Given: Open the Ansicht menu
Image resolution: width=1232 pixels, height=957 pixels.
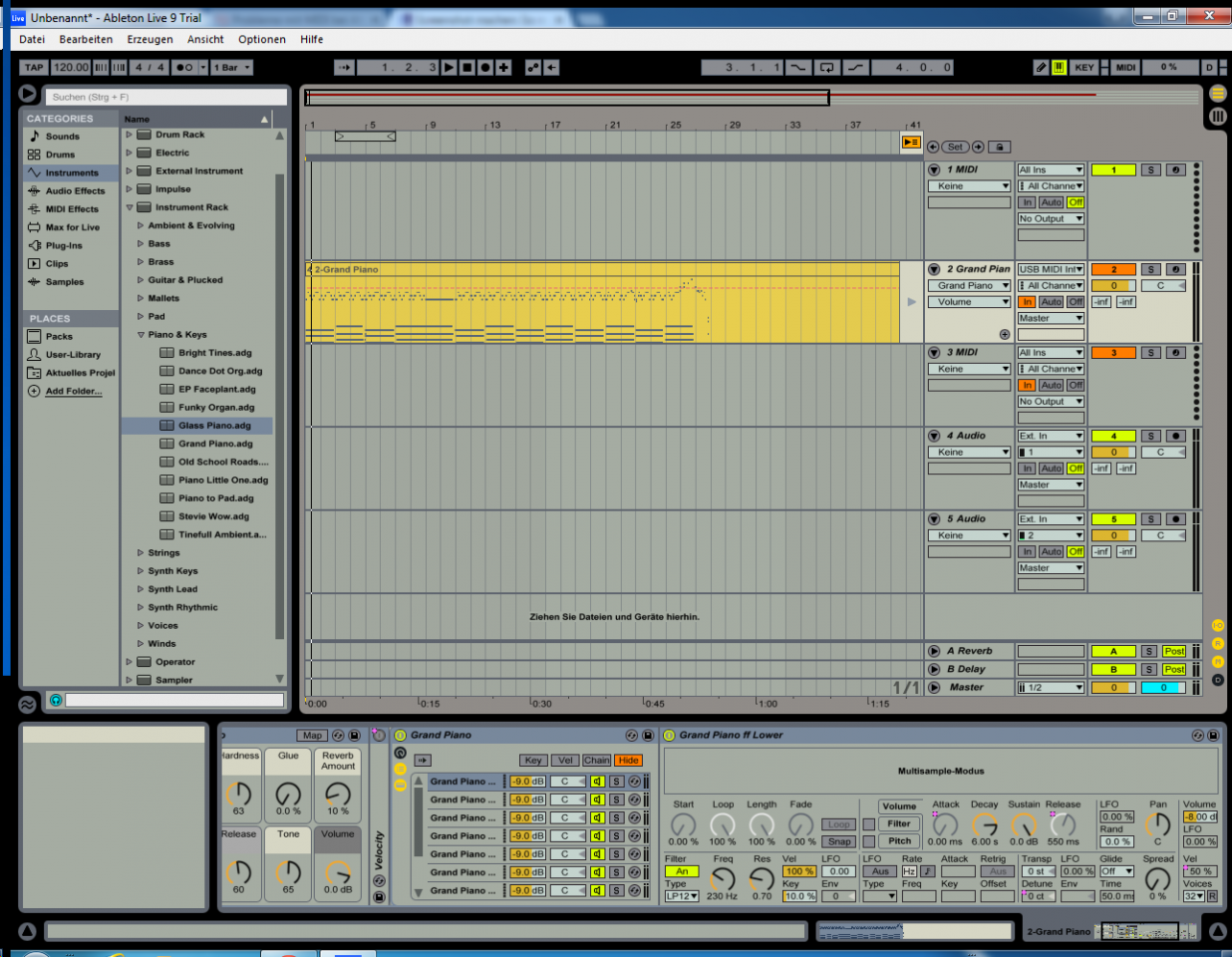Looking at the screenshot, I should 205,40.
